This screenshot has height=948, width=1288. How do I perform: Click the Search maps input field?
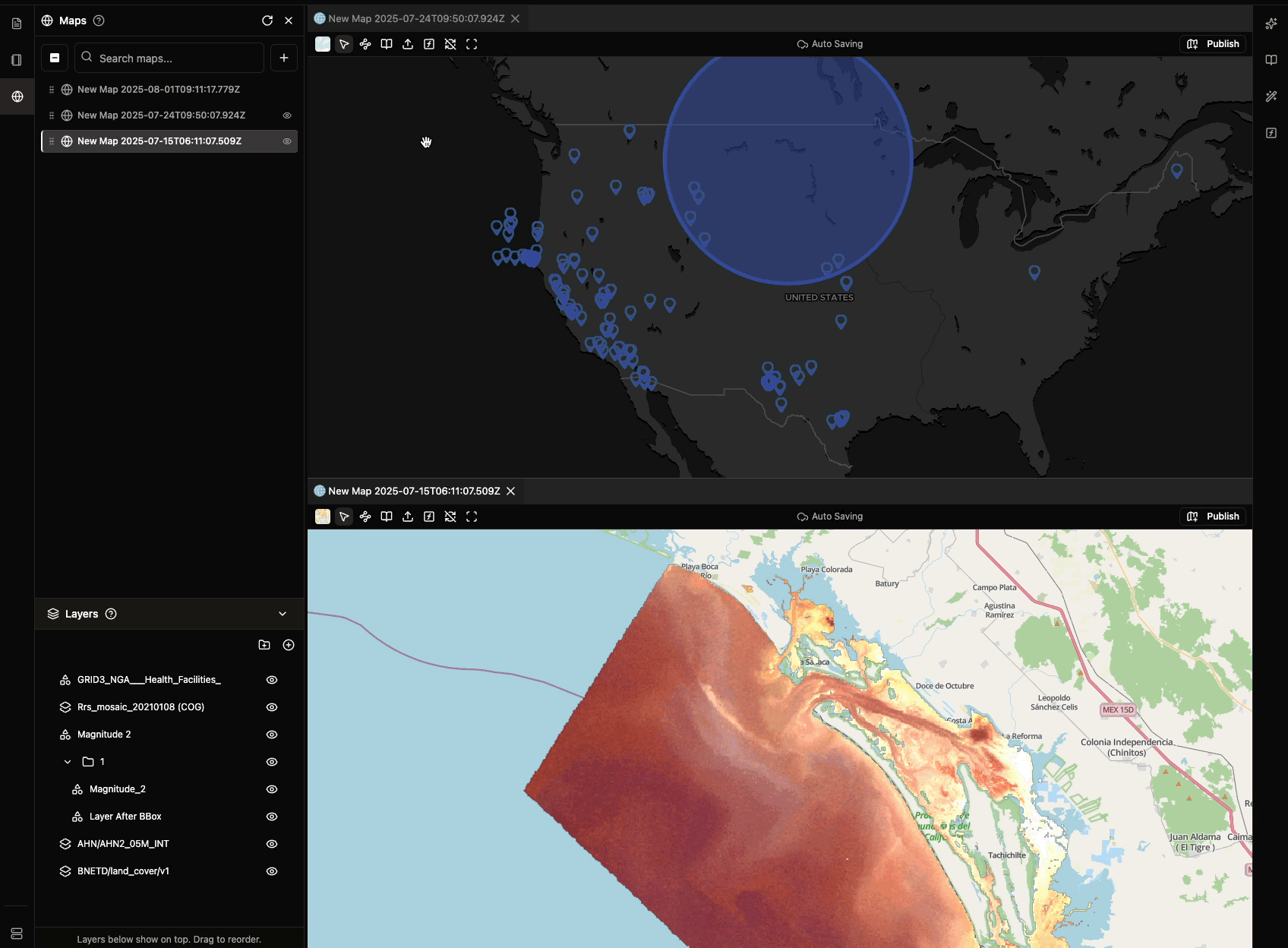(169, 58)
